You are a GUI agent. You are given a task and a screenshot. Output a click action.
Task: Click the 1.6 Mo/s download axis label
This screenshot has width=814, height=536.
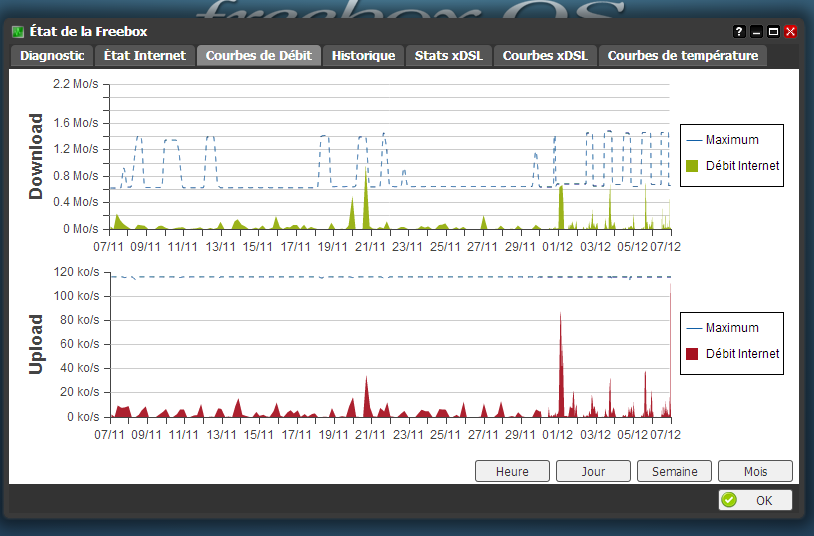pos(75,123)
